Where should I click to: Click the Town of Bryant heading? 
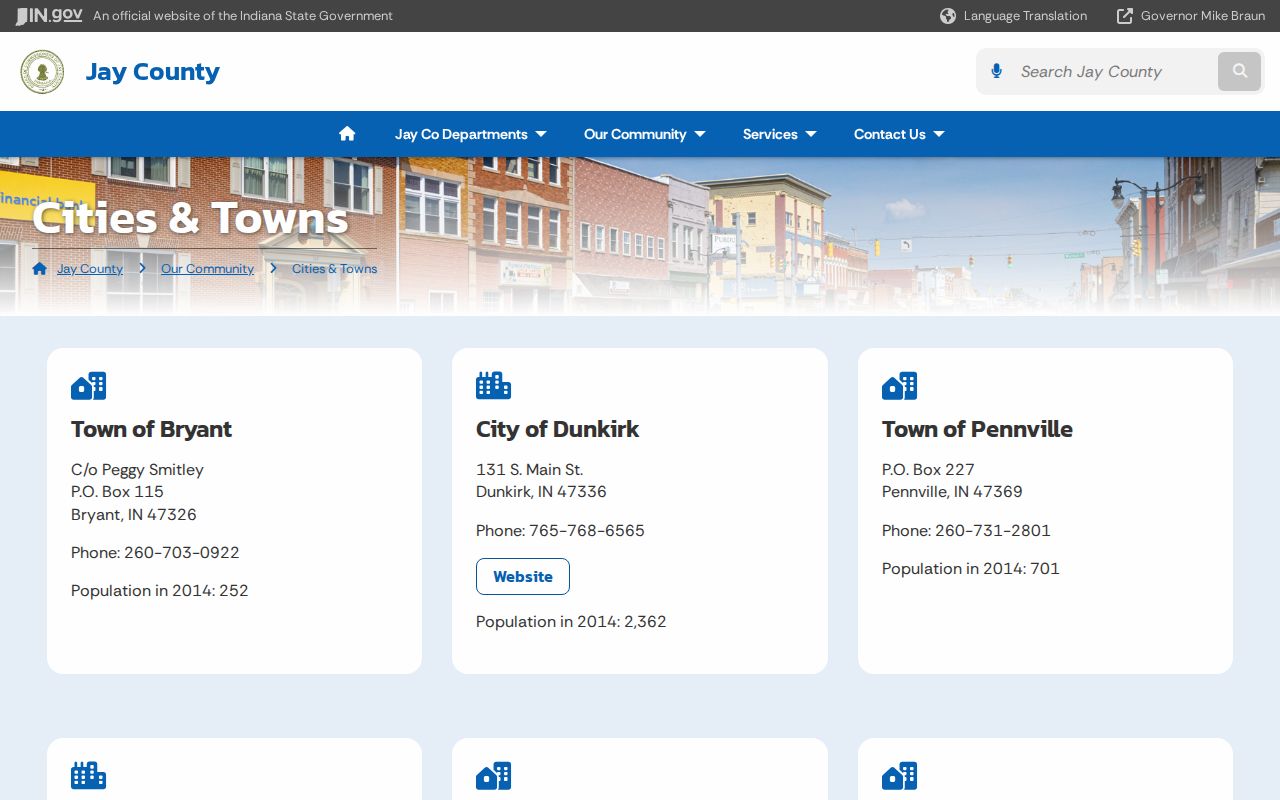(151, 429)
